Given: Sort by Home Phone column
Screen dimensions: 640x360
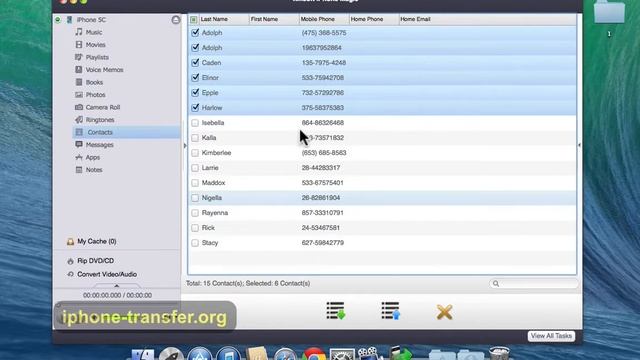Looking at the screenshot, I should click(x=374, y=19).
